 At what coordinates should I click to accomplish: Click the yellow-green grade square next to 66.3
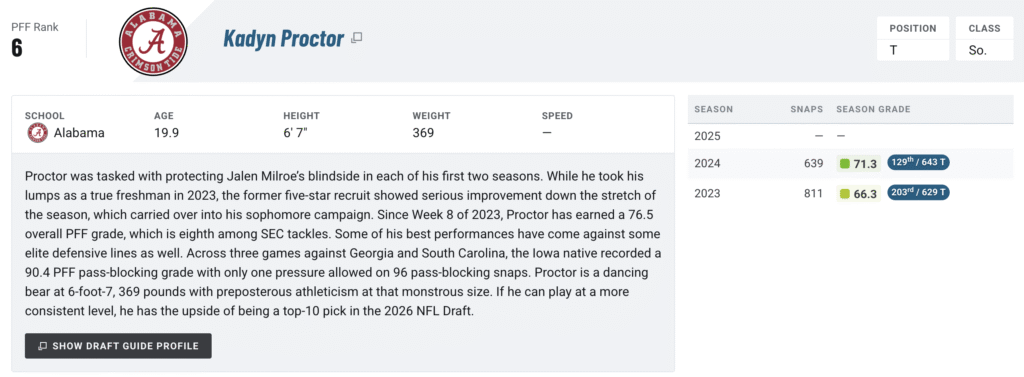pos(844,193)
